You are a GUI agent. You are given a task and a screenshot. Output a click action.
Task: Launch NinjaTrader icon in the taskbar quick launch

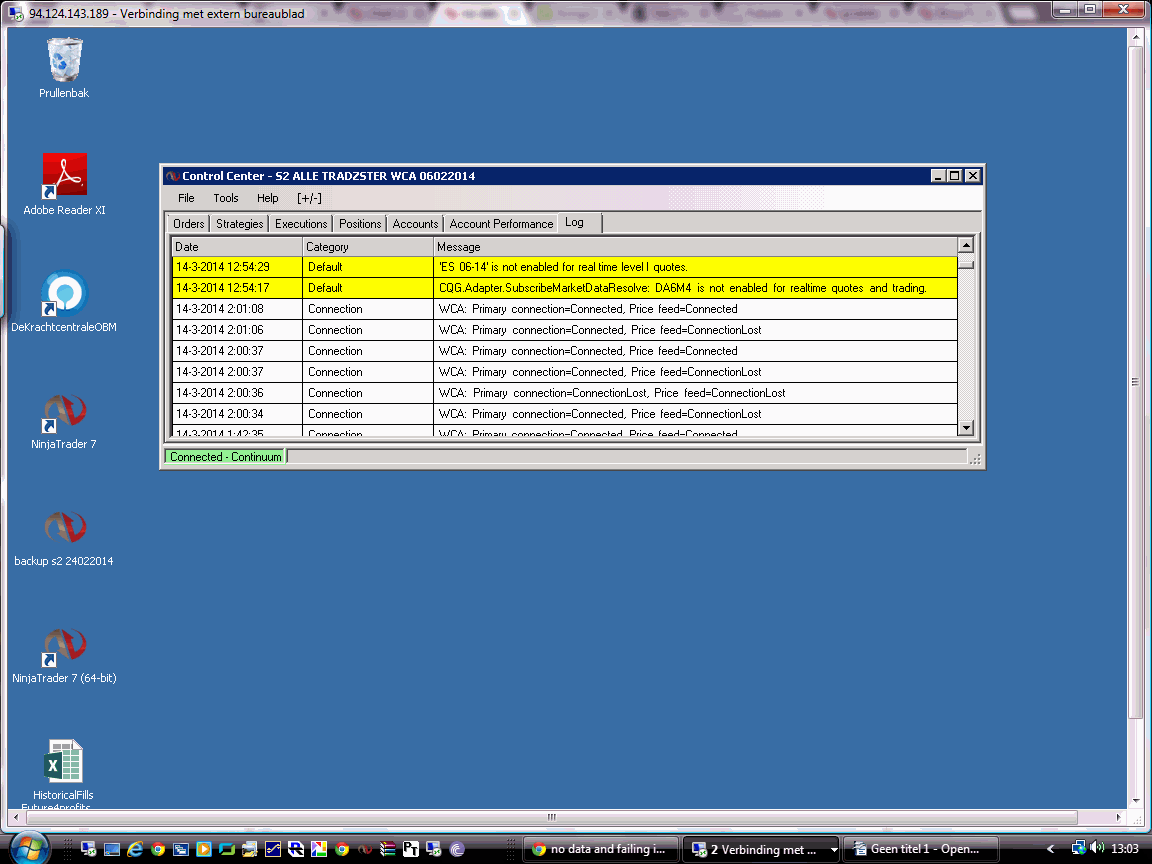click(x=365, y=849)
